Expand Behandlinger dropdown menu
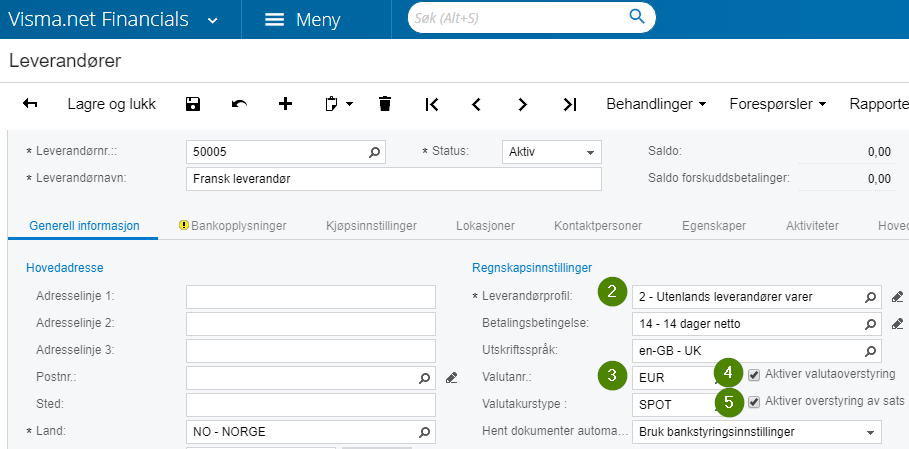This screenshot has height=449, width=909. point(656,104)
